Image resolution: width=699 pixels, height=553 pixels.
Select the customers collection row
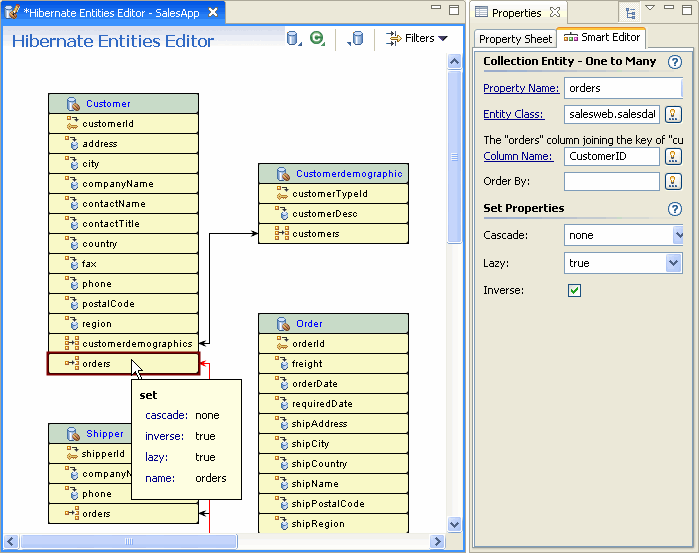tap(333, 234)
